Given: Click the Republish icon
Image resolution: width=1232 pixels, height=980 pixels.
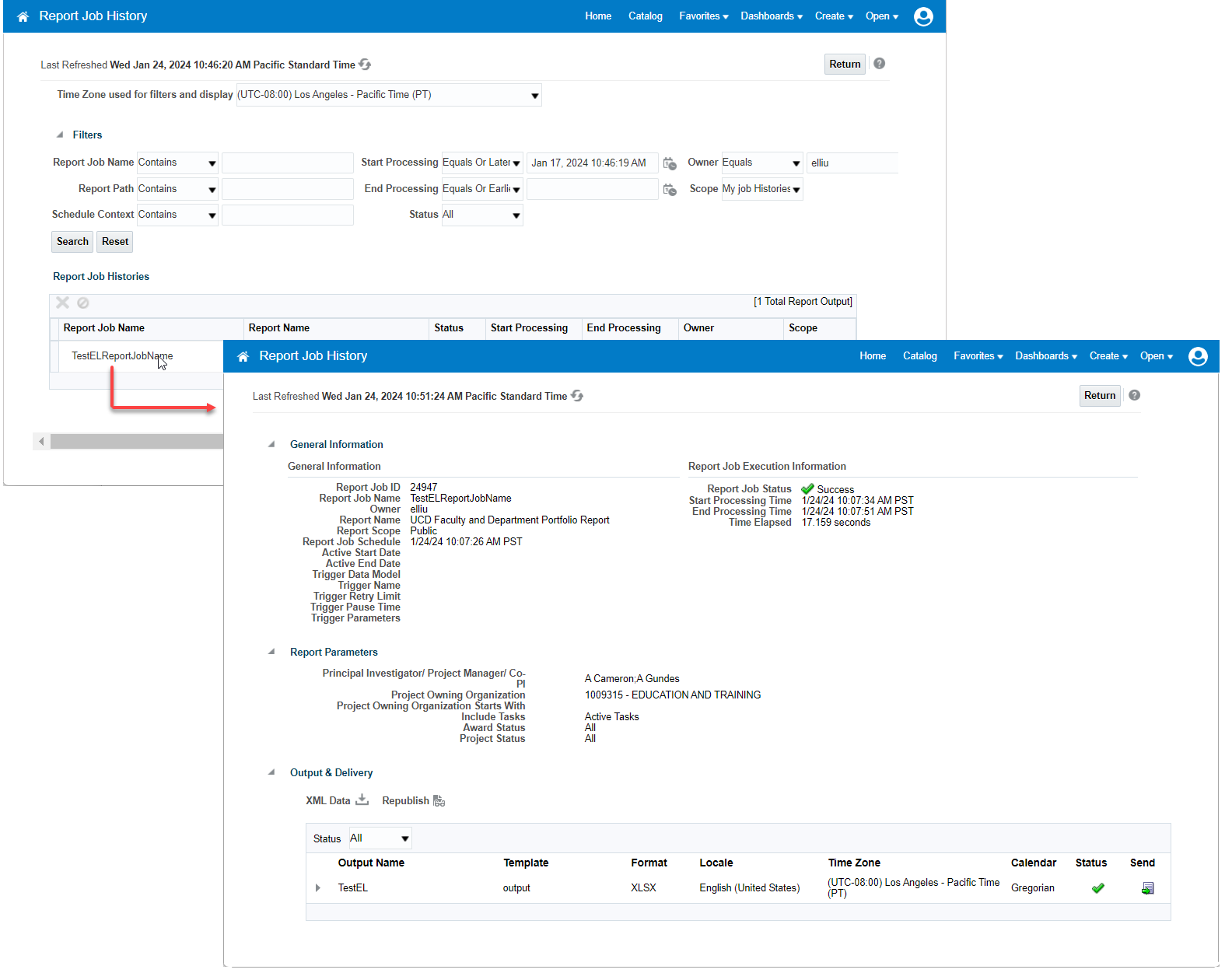Looking at the screenshot, I should (x=439, y=801).
